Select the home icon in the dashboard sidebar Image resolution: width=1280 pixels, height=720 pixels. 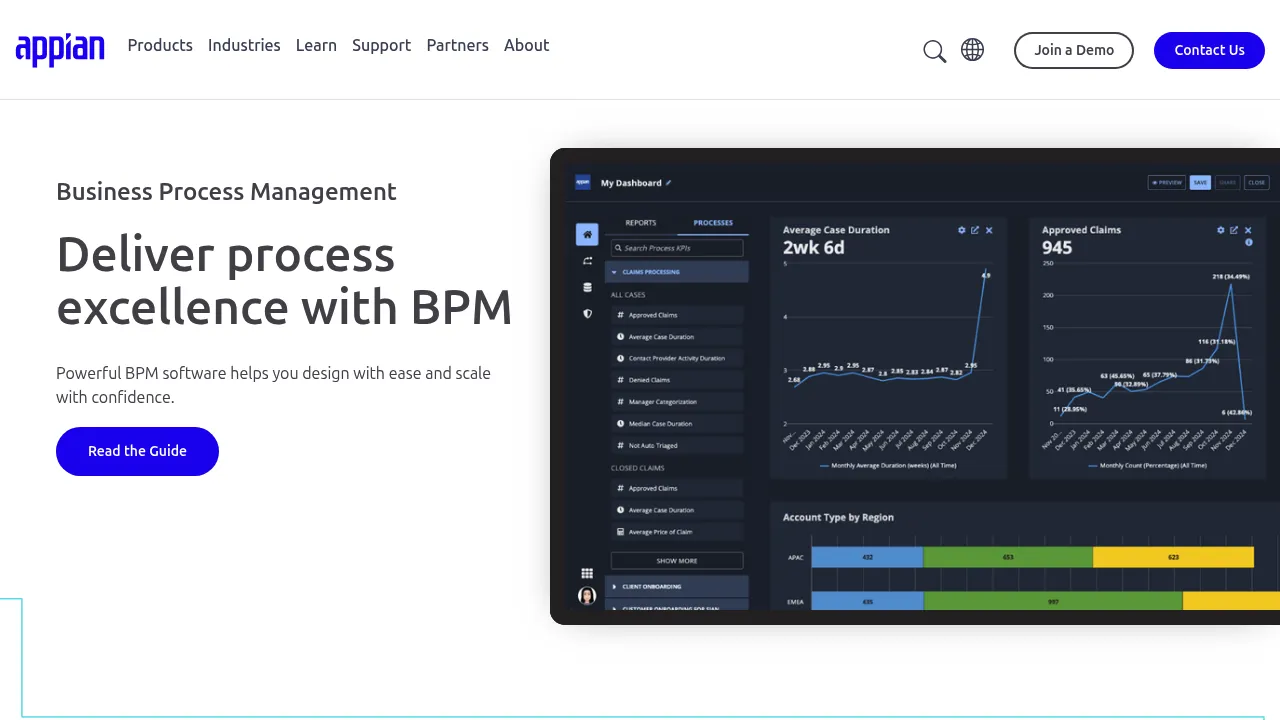click(x=587, y=235)
